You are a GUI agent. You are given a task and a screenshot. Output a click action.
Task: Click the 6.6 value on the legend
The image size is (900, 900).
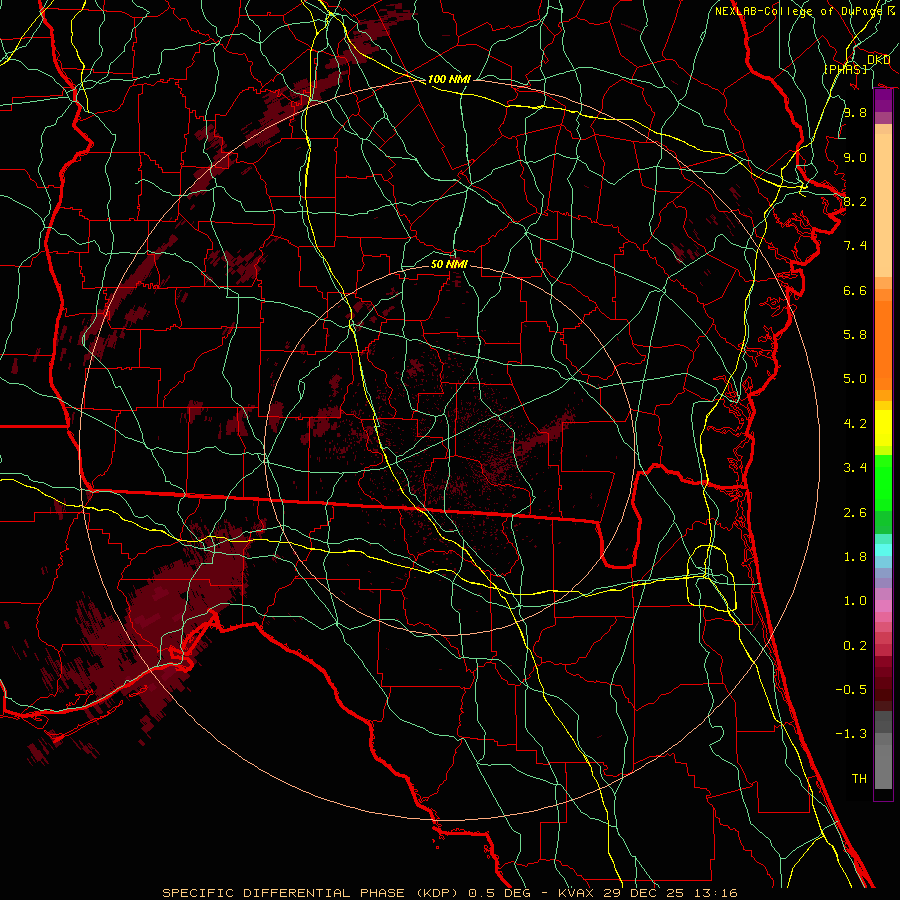point(854,291)
